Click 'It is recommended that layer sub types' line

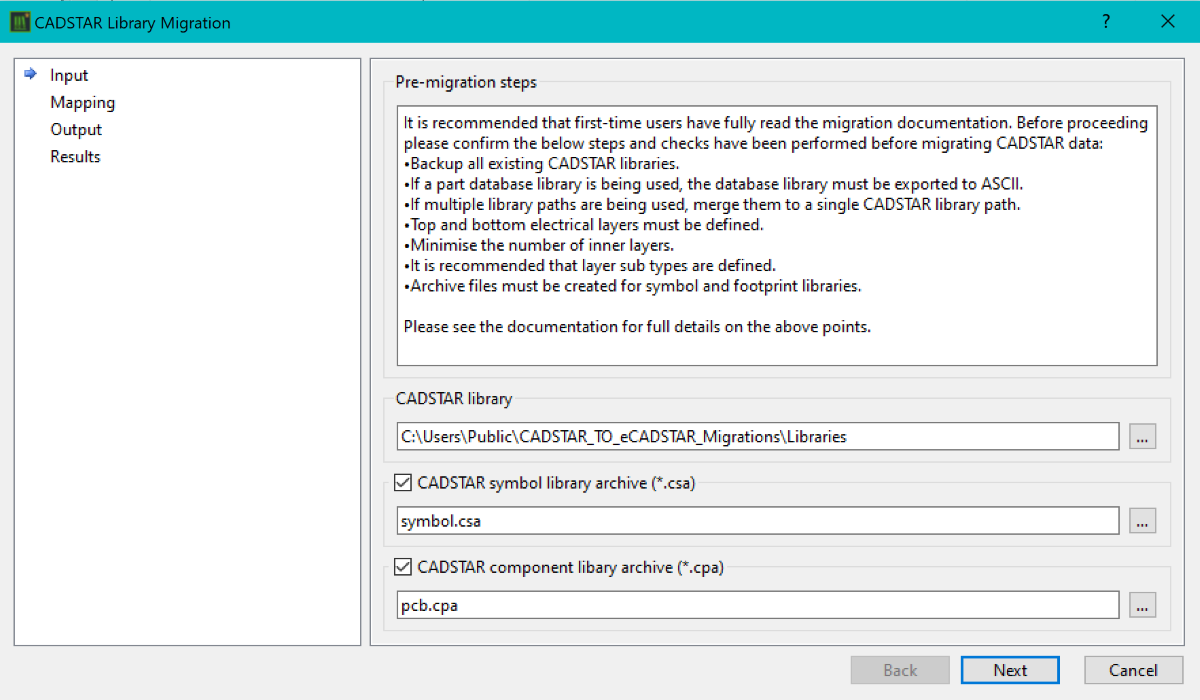click(x=590, y=265)
